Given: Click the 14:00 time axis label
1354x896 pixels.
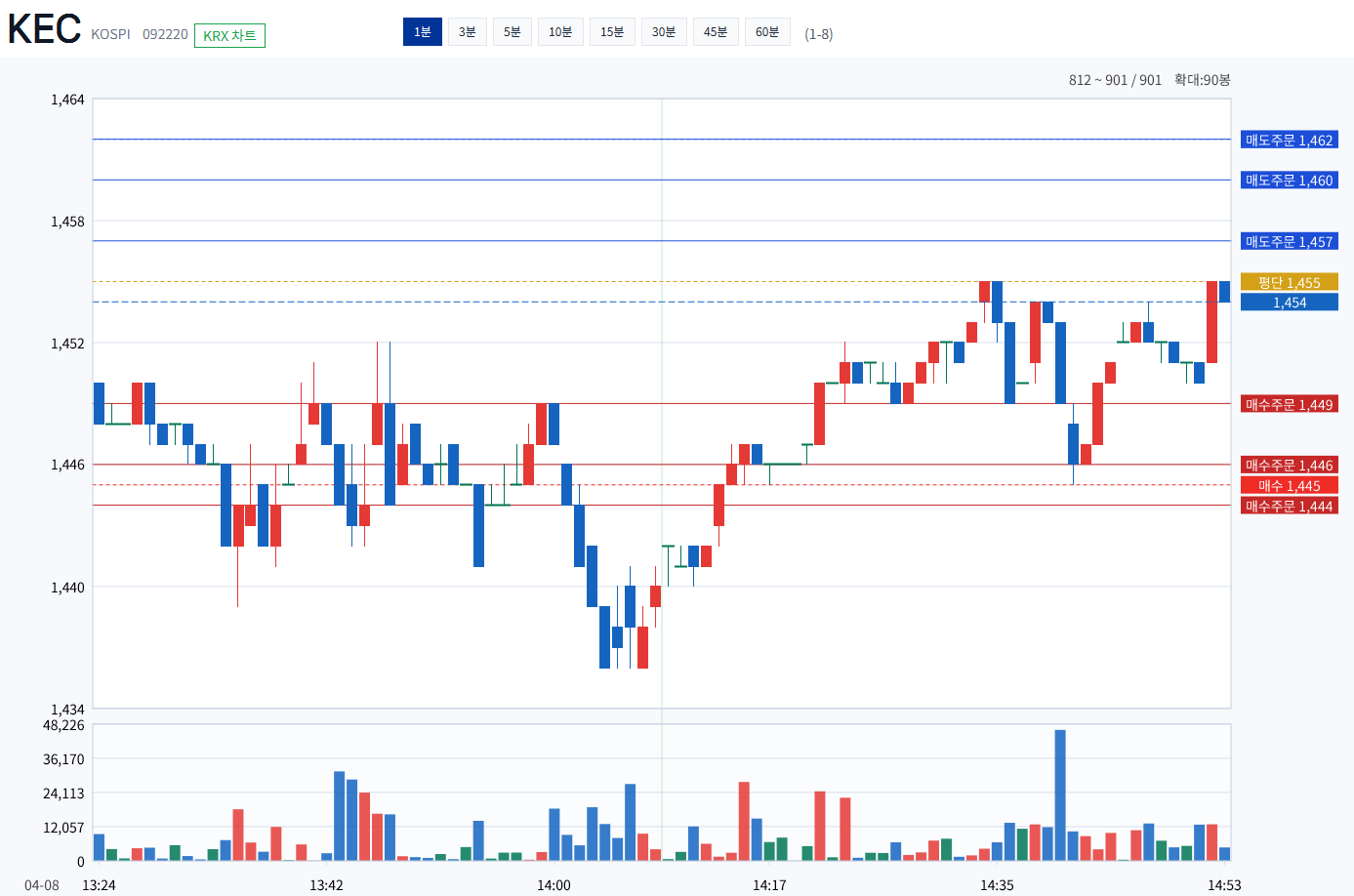Looking at the screenshot, I should coord(554,885).
